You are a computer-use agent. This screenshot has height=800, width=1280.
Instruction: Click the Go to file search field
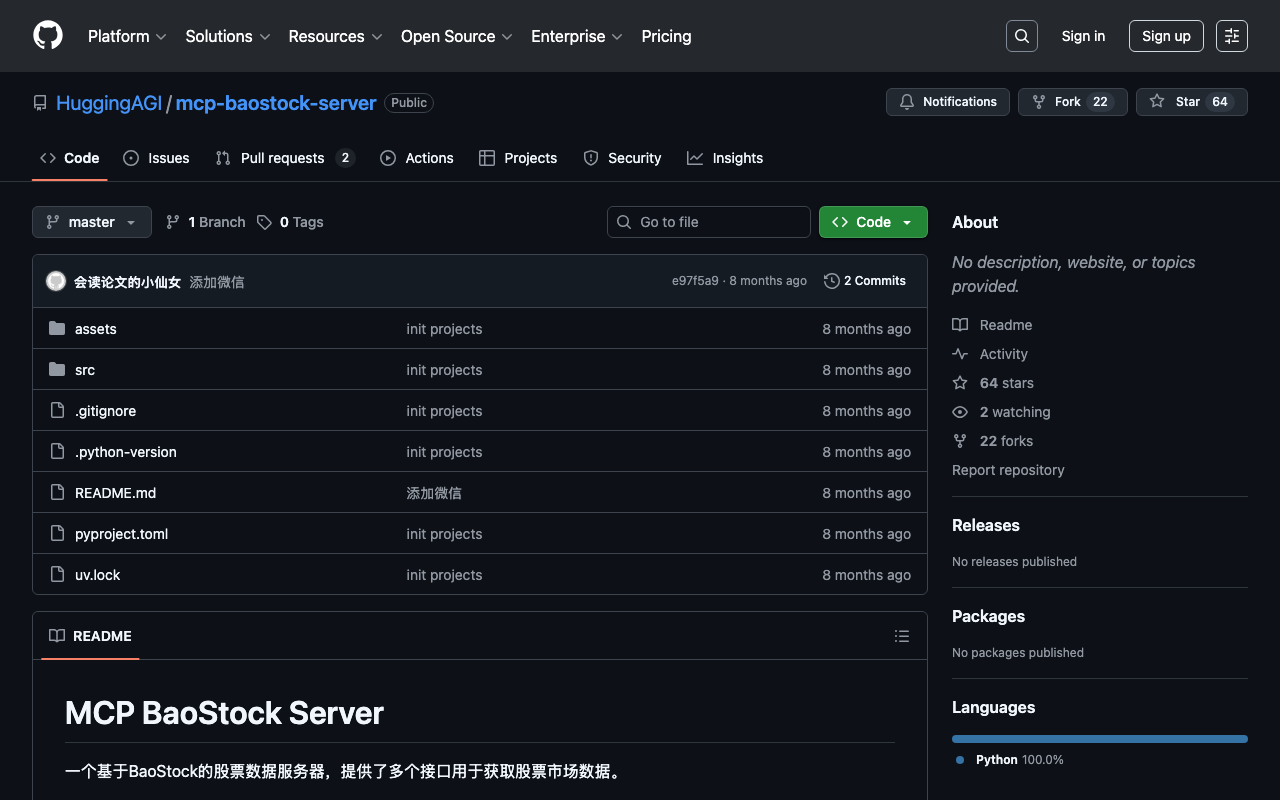[709, 222]
